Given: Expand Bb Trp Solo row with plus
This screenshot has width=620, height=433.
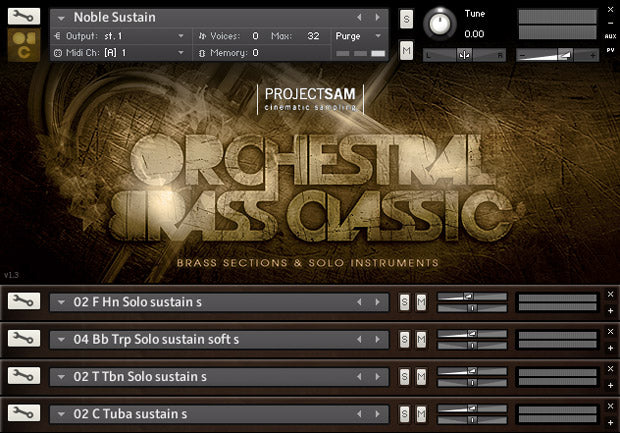Looking at the screenshot, I should [611, 348].
